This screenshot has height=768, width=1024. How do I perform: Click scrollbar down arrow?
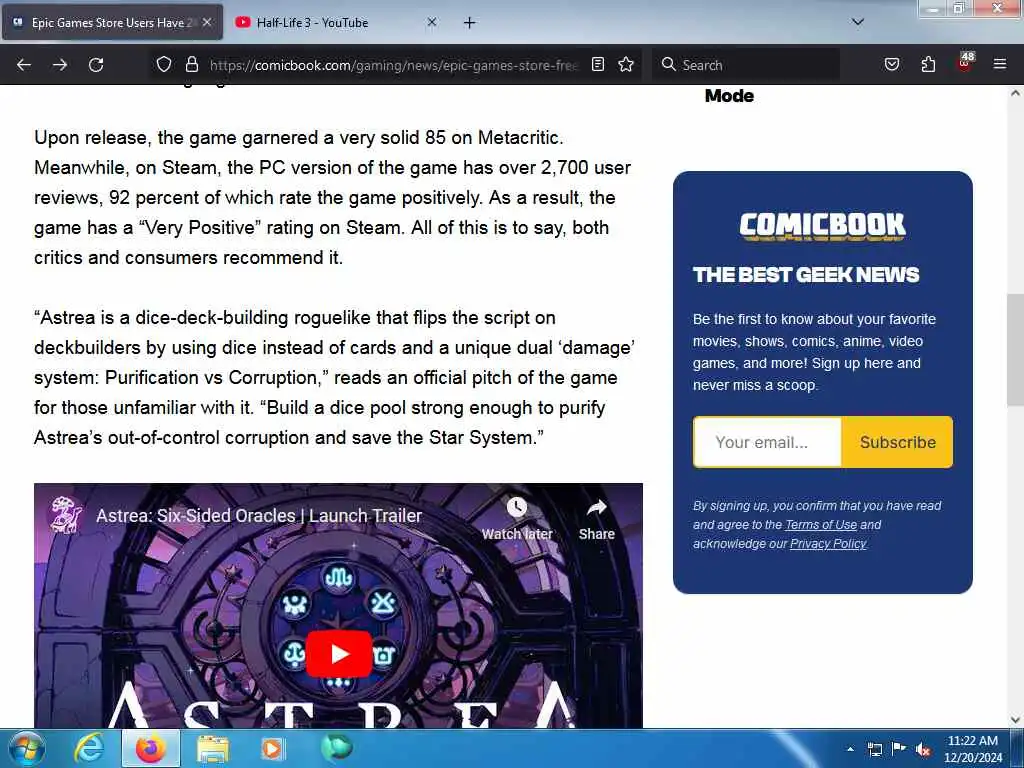pyautogui.click(x=1015, y=720)
